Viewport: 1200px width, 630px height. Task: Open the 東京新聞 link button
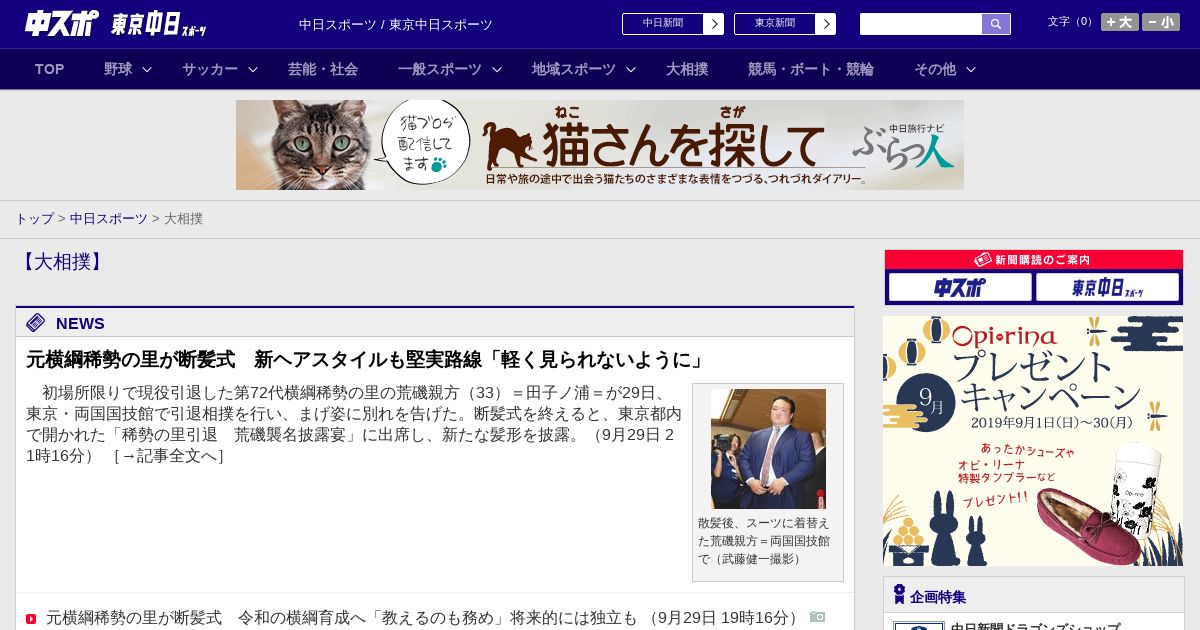[x=775, y=24]
